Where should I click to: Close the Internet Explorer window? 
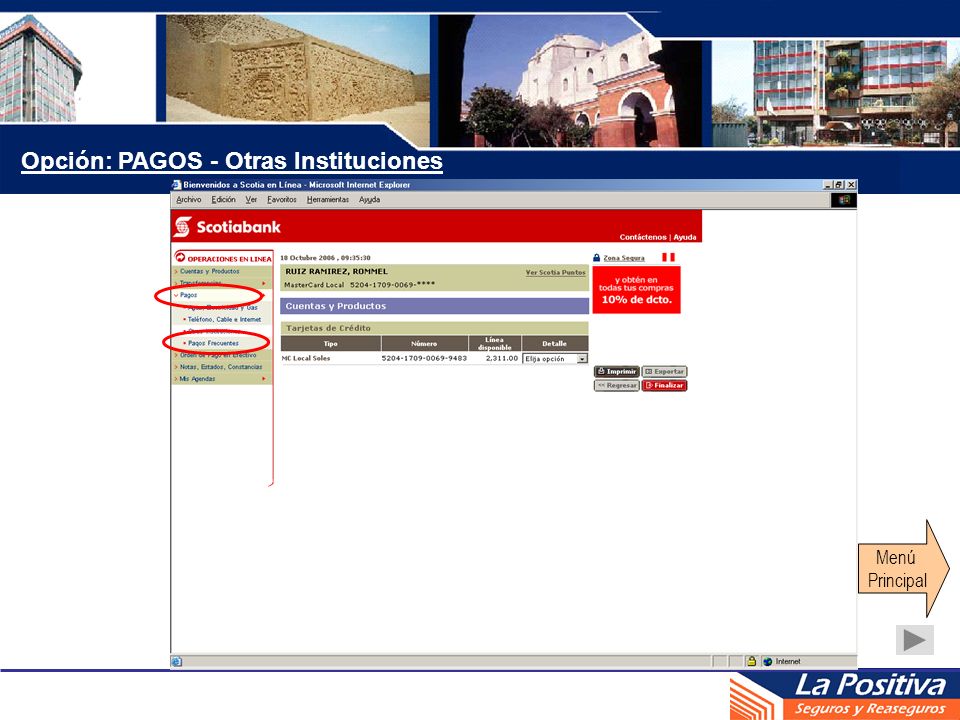[851, 184]
